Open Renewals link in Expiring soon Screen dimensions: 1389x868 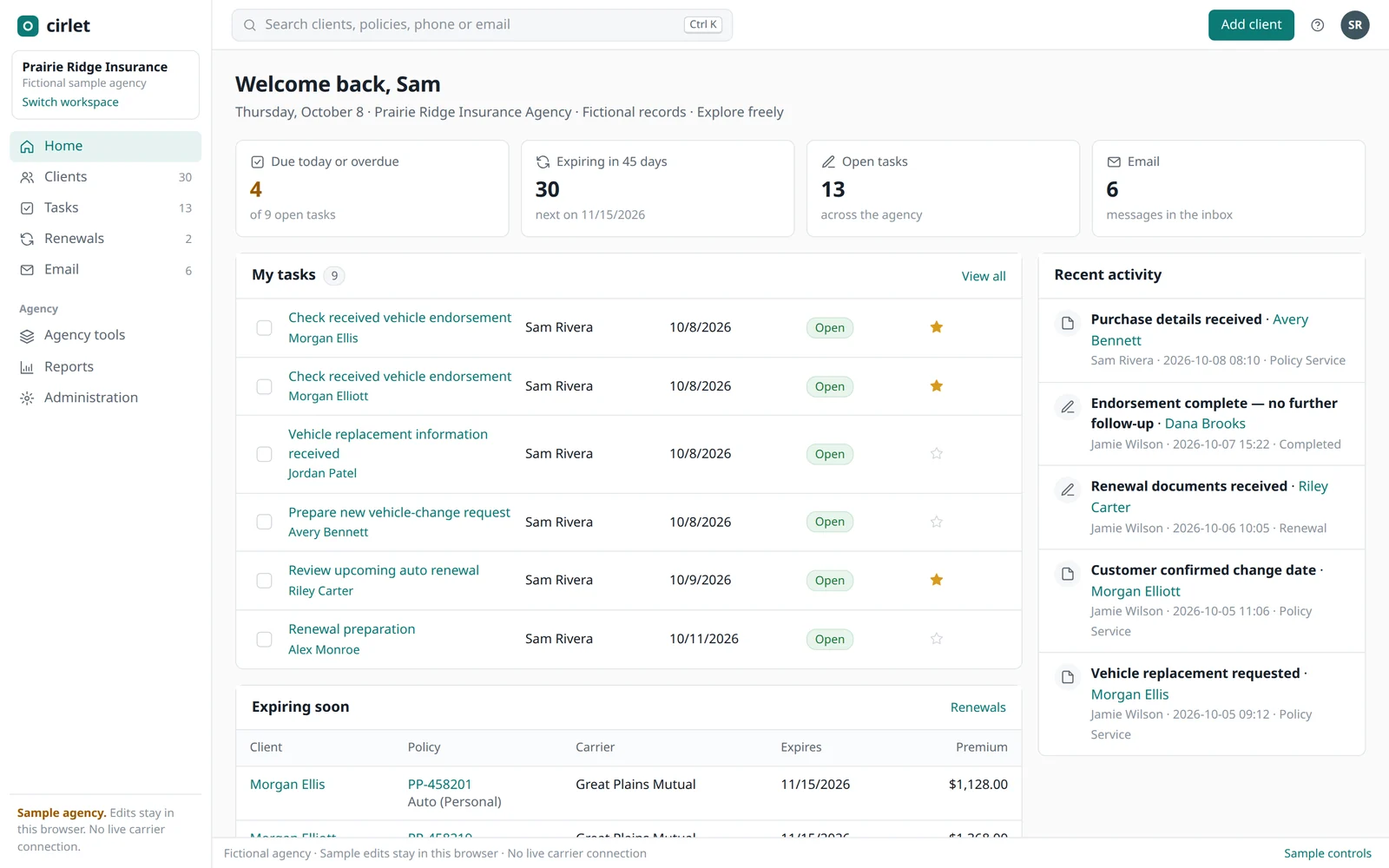click(978, 707)
